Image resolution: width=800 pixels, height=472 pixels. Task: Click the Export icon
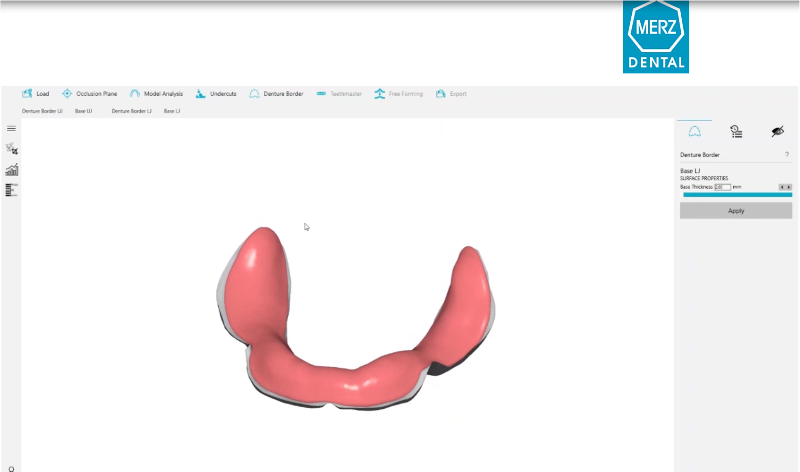pos(440,94)
